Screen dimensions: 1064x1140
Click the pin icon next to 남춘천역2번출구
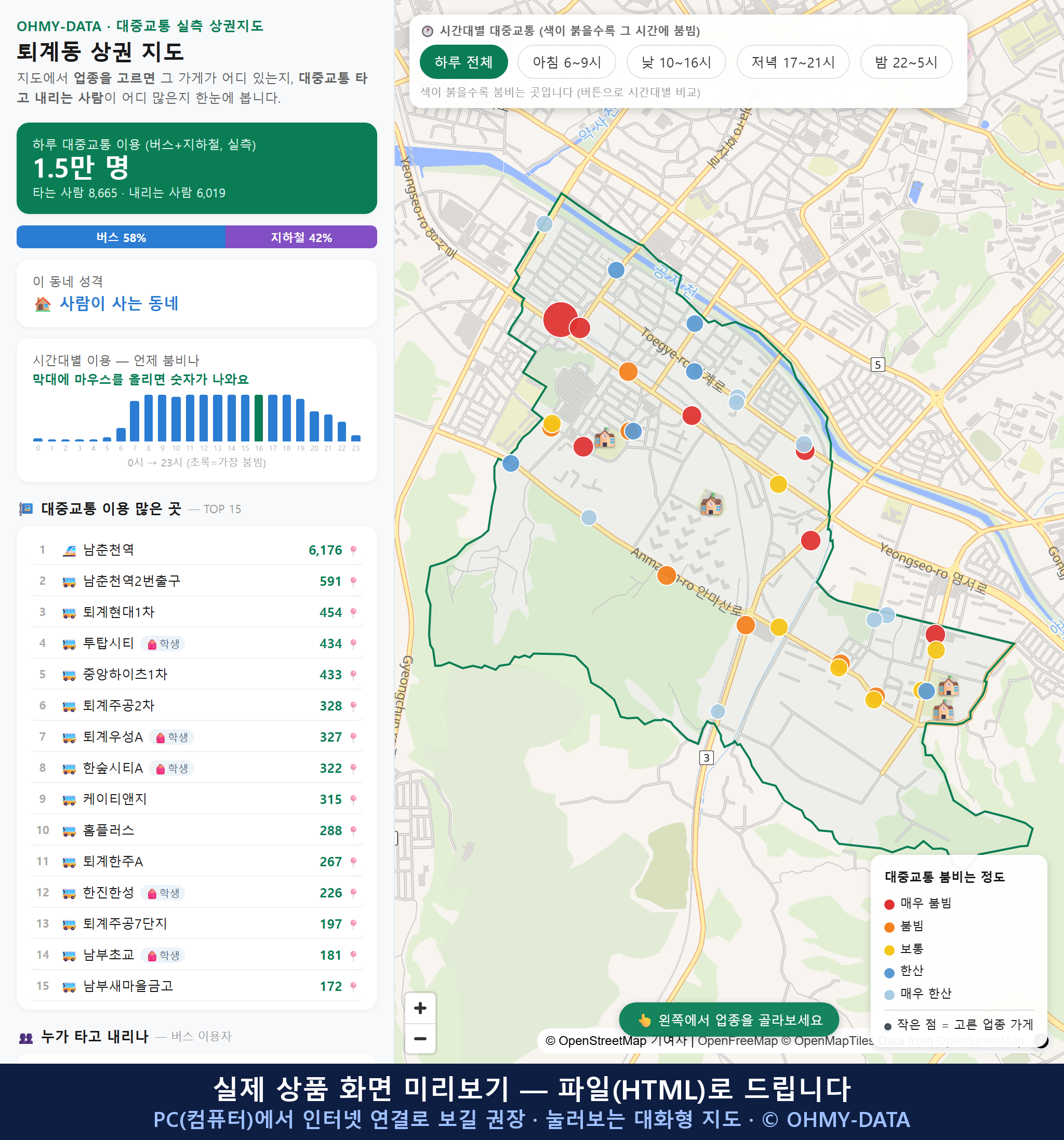click(353, 582)
